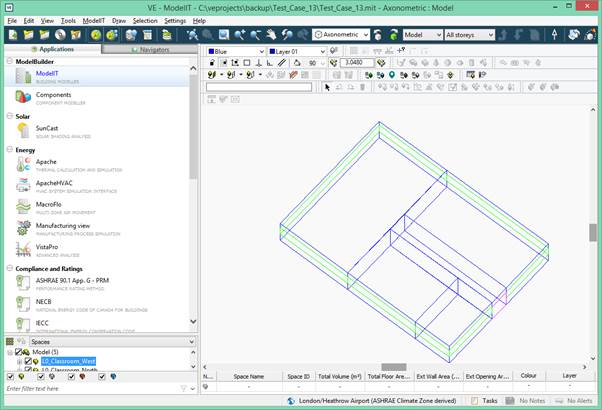Viewport: 602px width, 410px height.
Task: Open the ModelIT menu
Action: pyautogui.click(x=93, y=20)
